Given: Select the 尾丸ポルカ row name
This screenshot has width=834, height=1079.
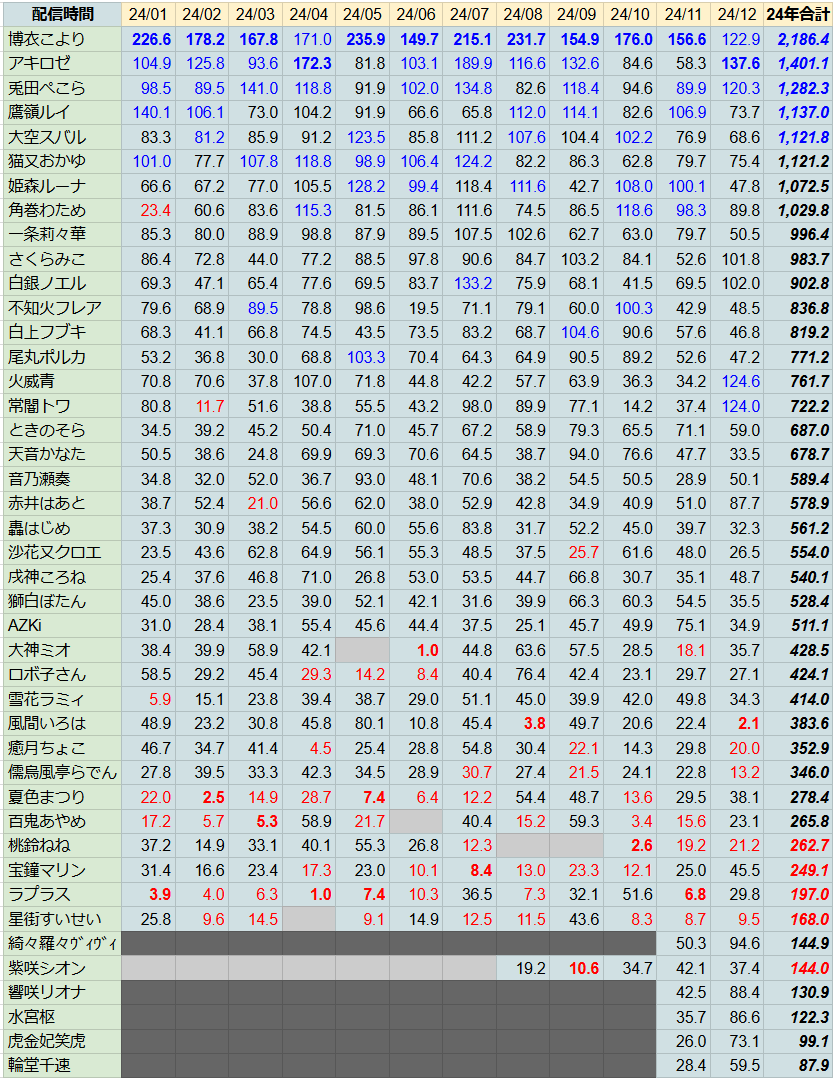Looking at the screenshot, I should [63, 356].
